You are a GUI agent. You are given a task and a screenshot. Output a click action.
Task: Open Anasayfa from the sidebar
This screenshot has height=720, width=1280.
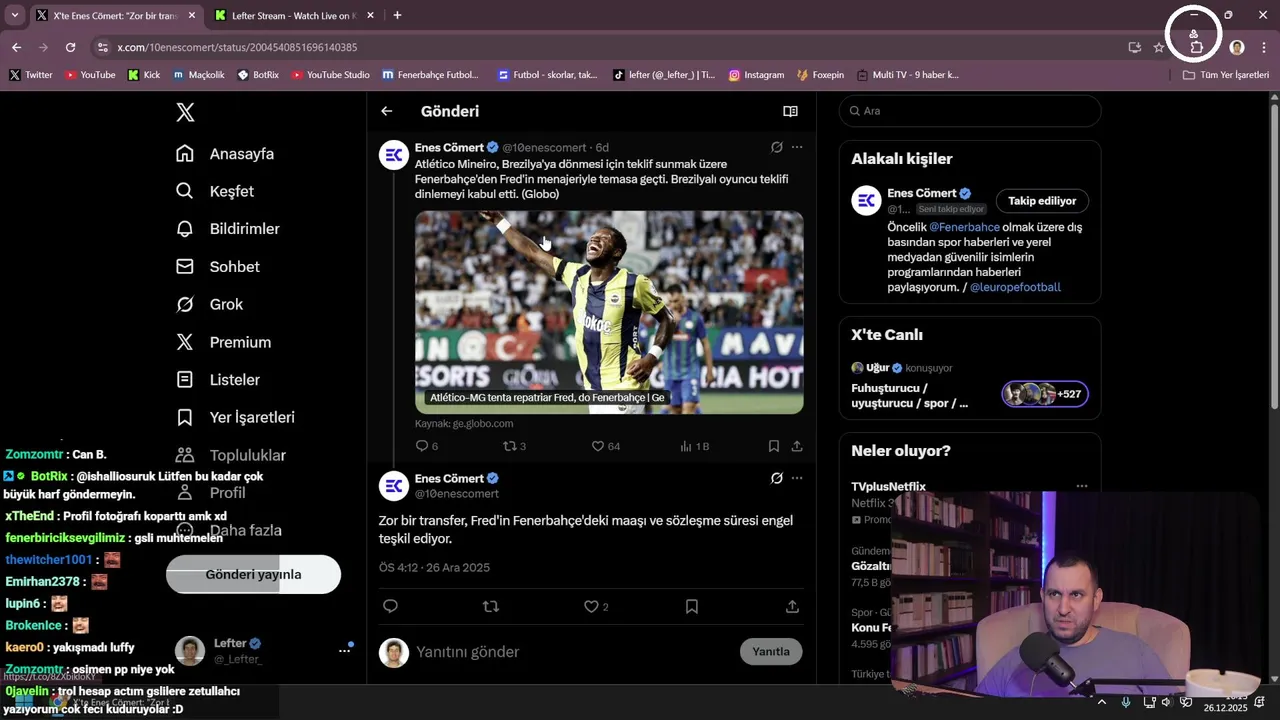tap(225, 154)
